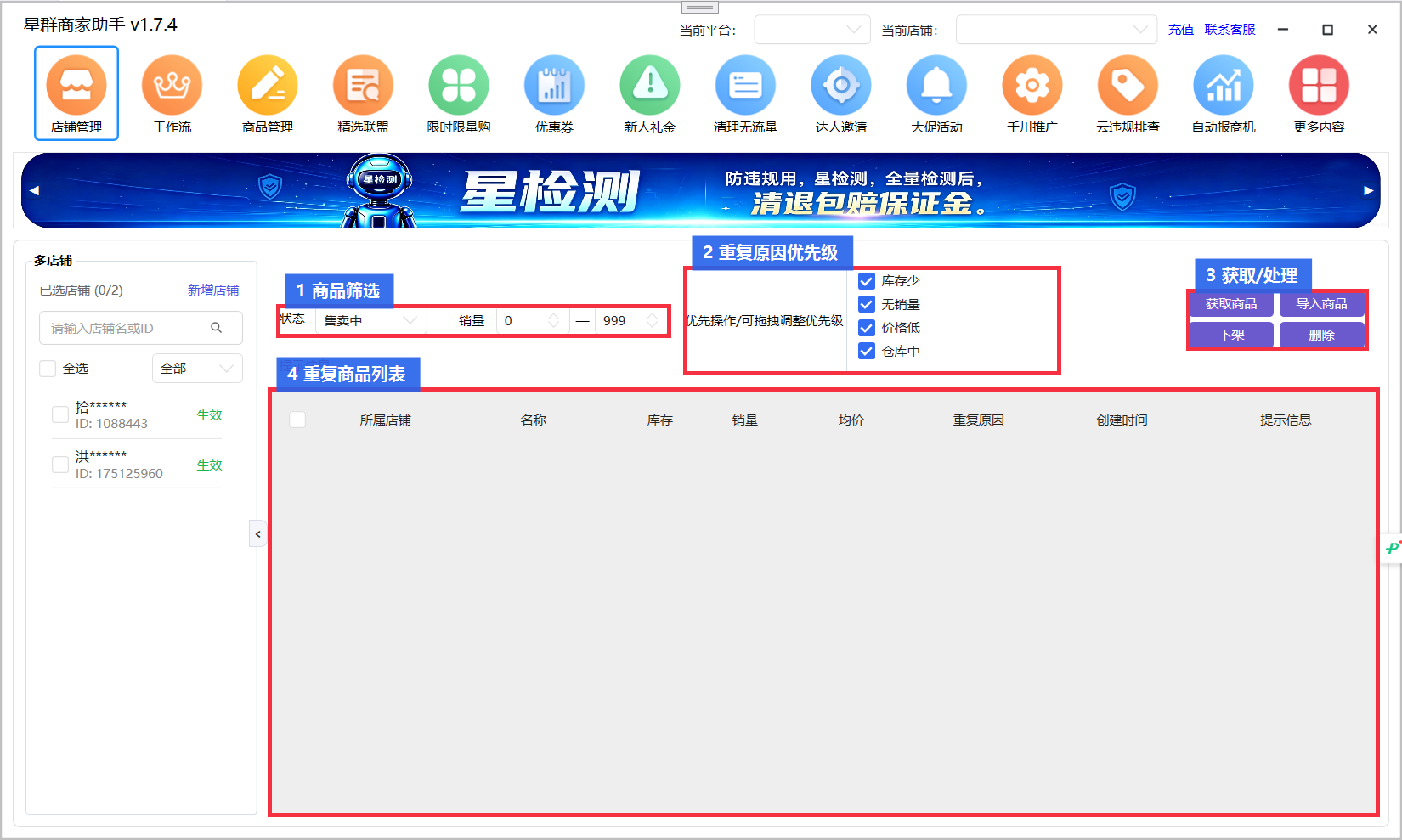Click the 导入商品 button
Viewport: 1402px width, 840px height.
(x=1321, y=304)
